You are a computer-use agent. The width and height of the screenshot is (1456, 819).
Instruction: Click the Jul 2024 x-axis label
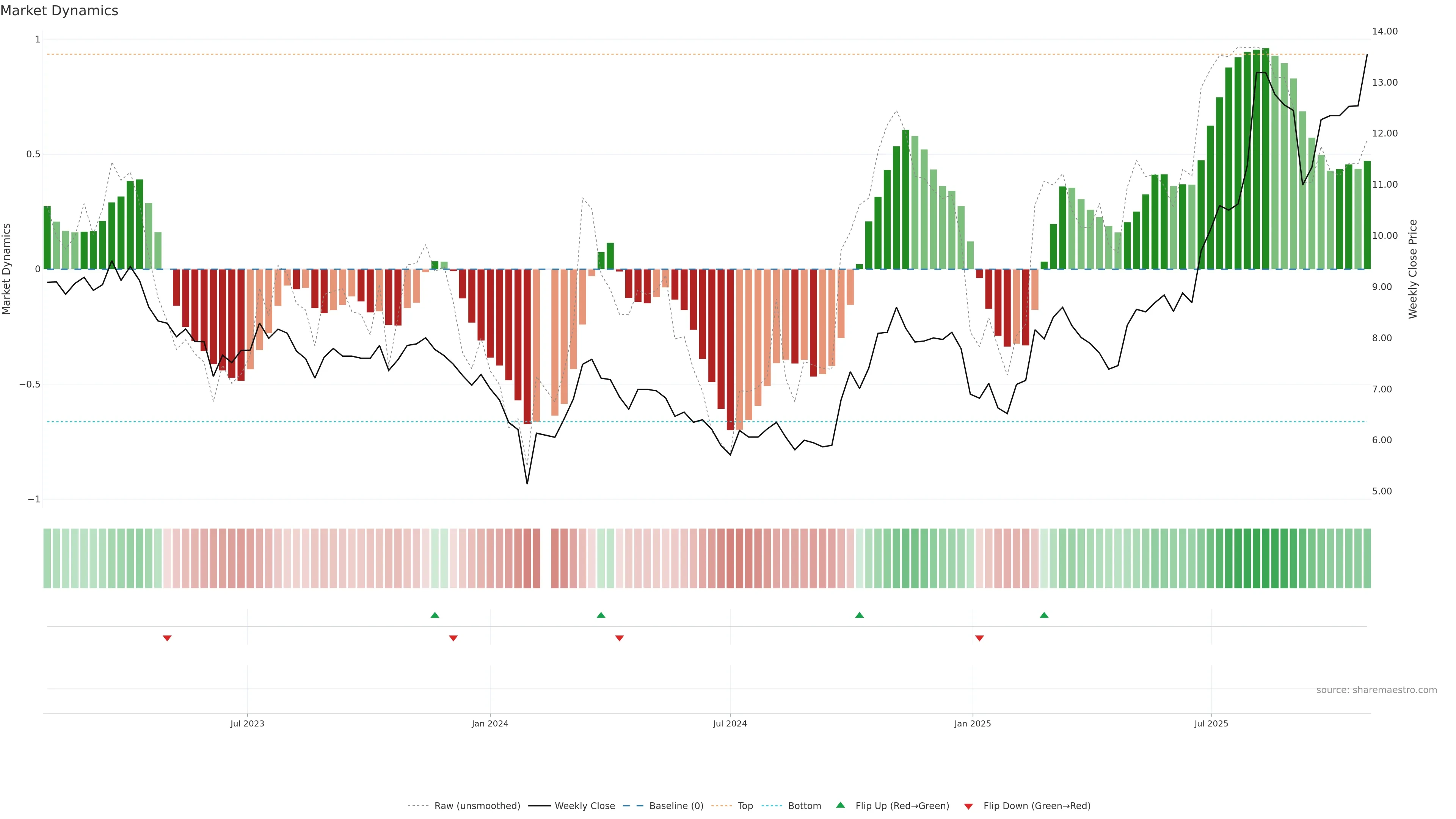(730, 723)
